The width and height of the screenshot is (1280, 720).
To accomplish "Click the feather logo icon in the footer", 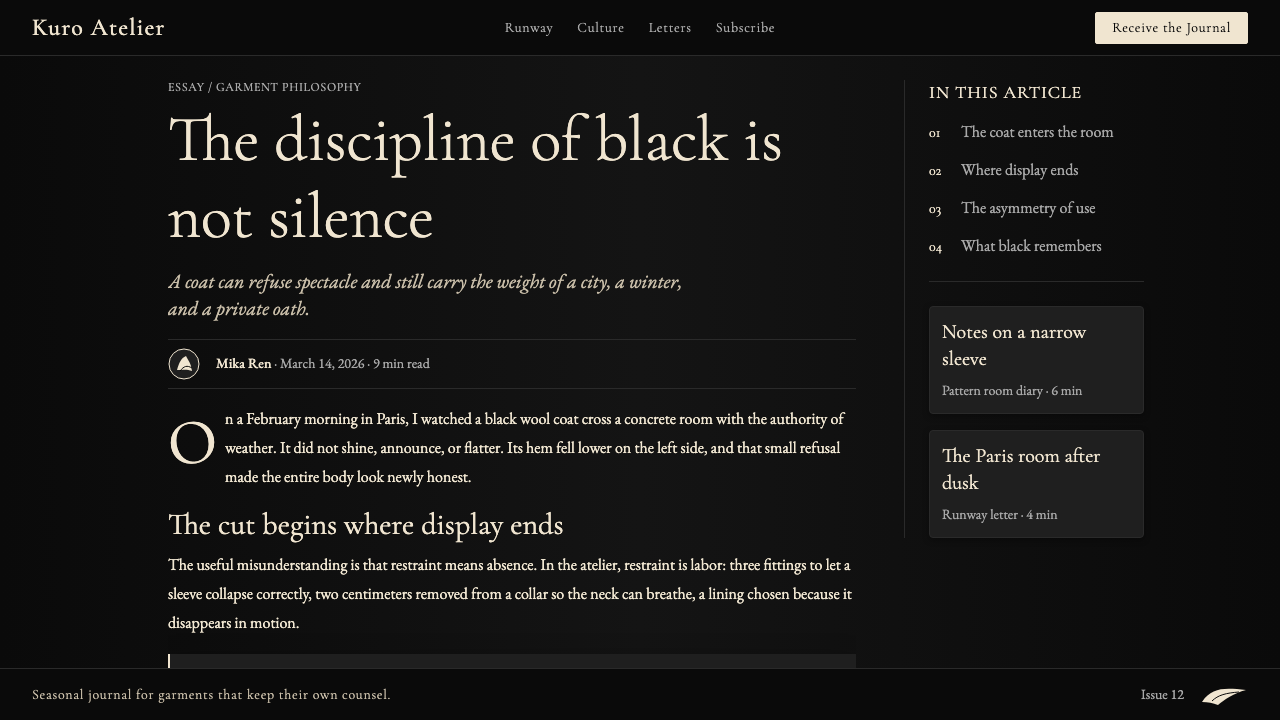I will coord(1223,695).
